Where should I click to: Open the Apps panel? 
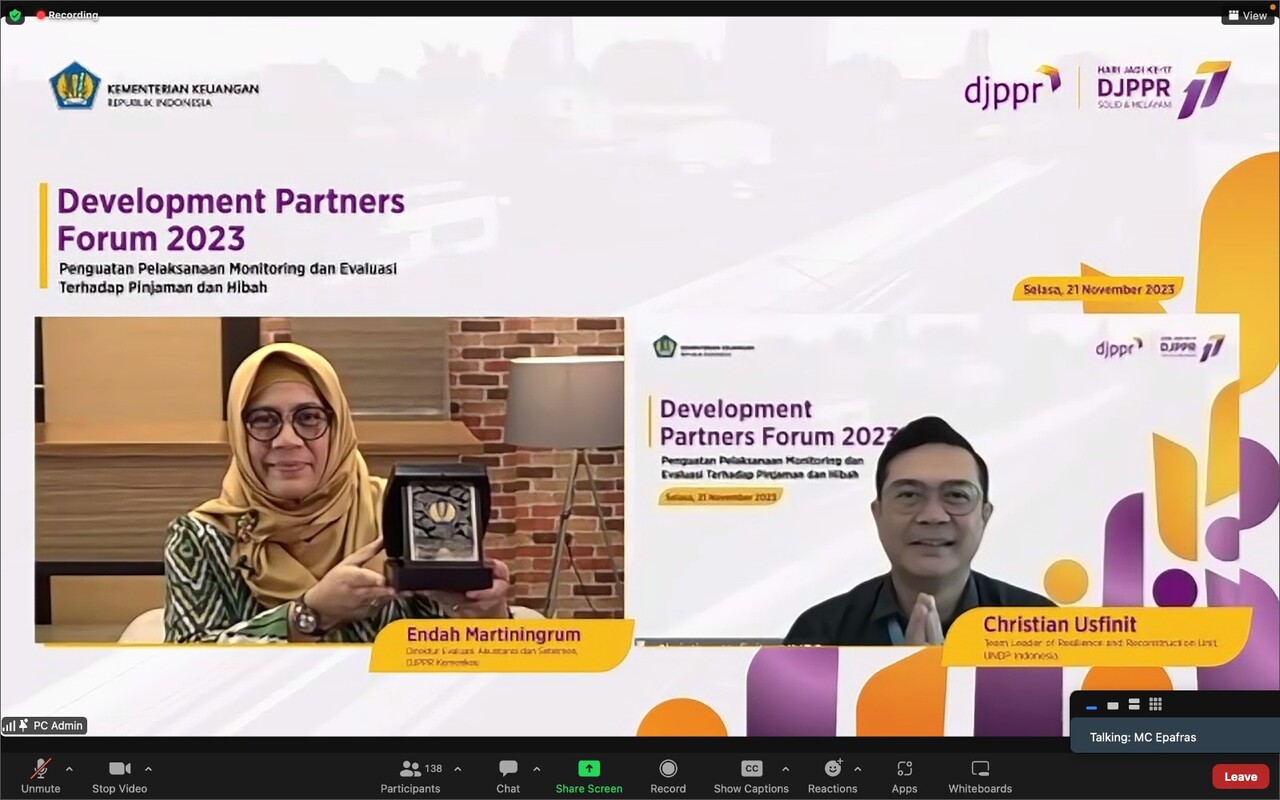tap(904, 776)
